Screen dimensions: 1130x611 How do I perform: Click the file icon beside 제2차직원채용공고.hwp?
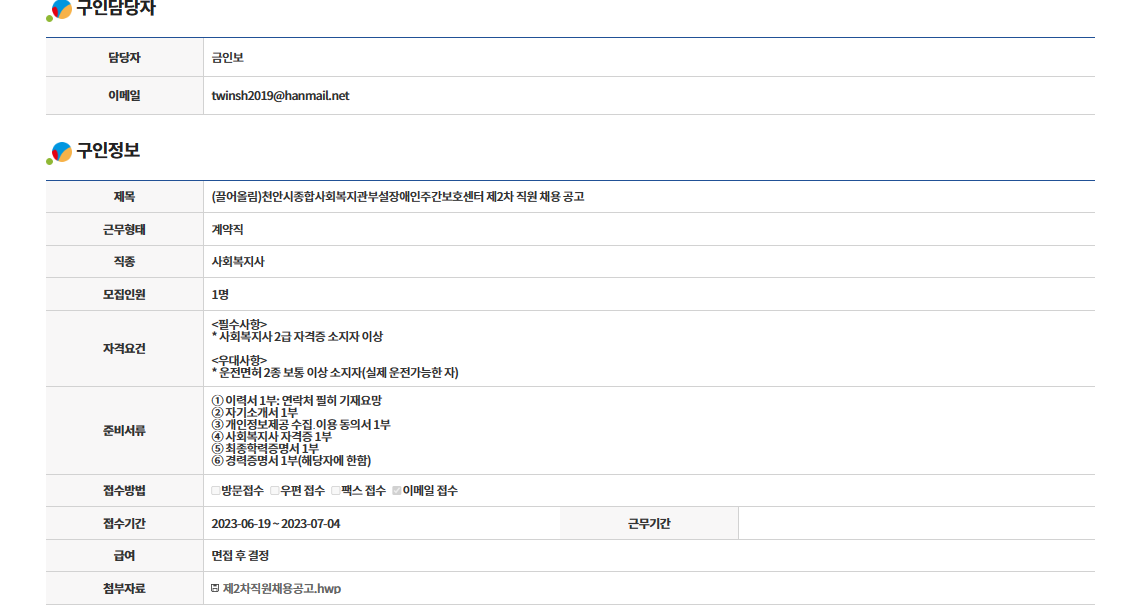(215, 588)
